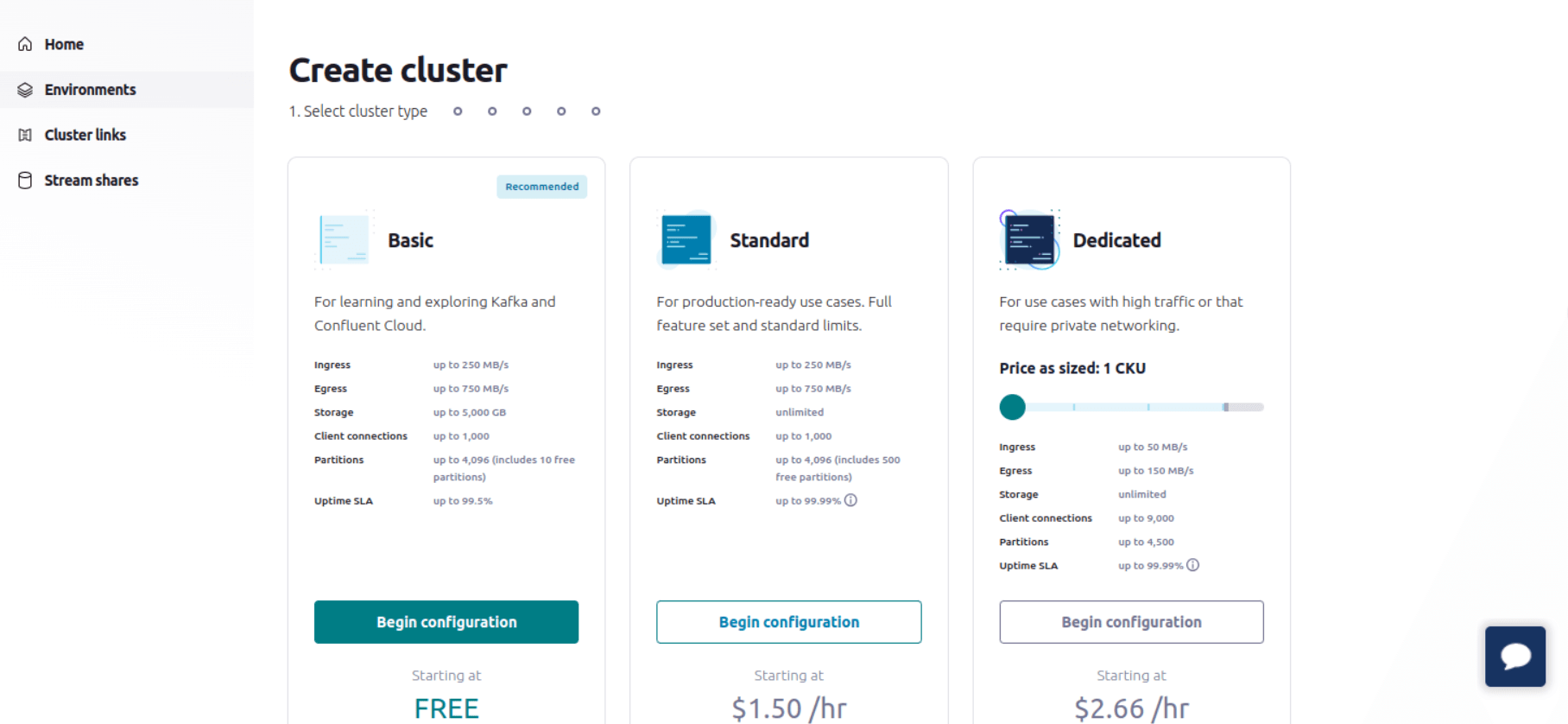Click '1. Select cluster type' step label
Image resolution: width=1568 pixels, height=724 pixels.
(x=357, y=111)
